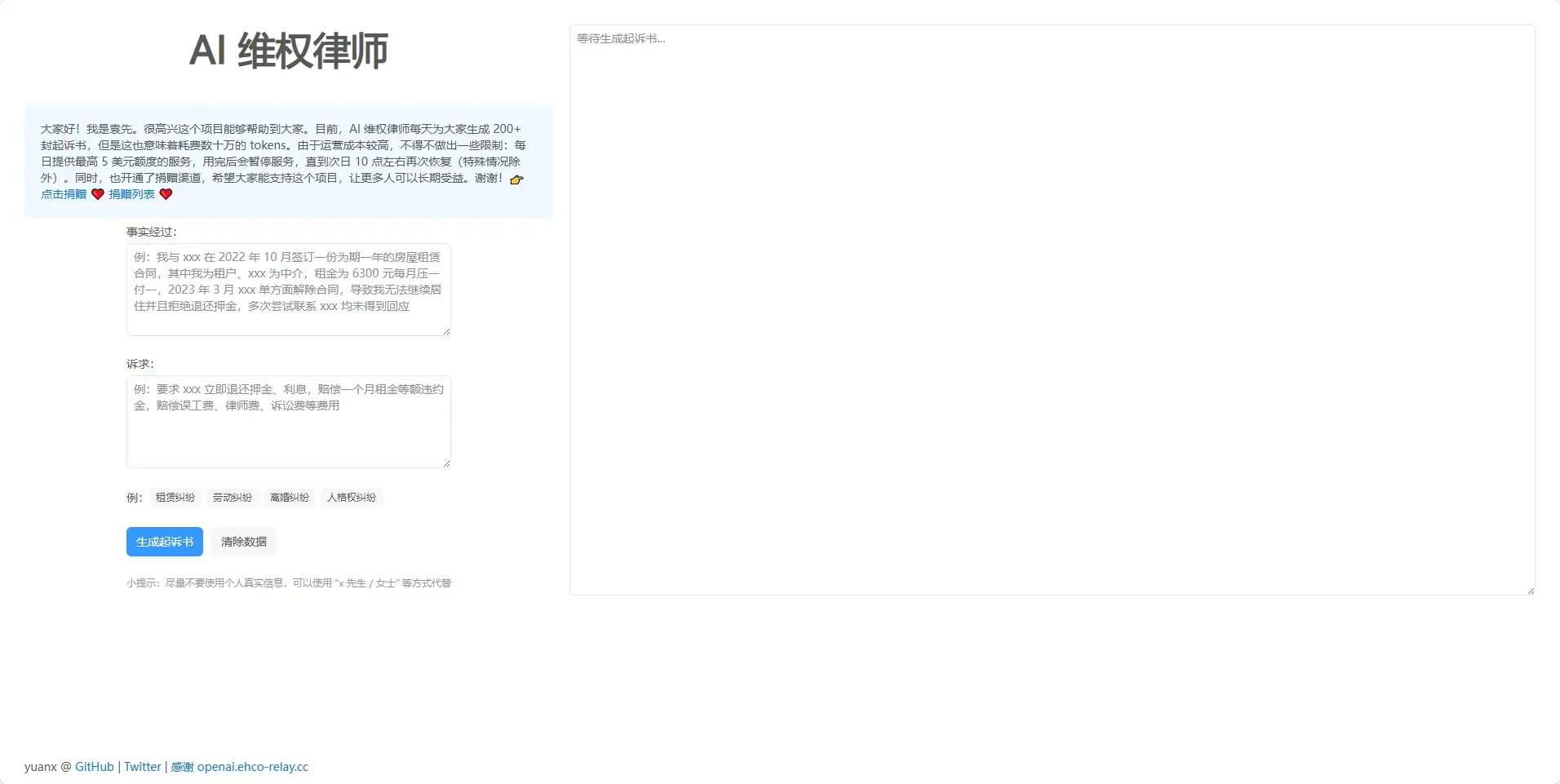
Task: Choose the 人格权纠纷 example
Action: [x=352, y=498]
